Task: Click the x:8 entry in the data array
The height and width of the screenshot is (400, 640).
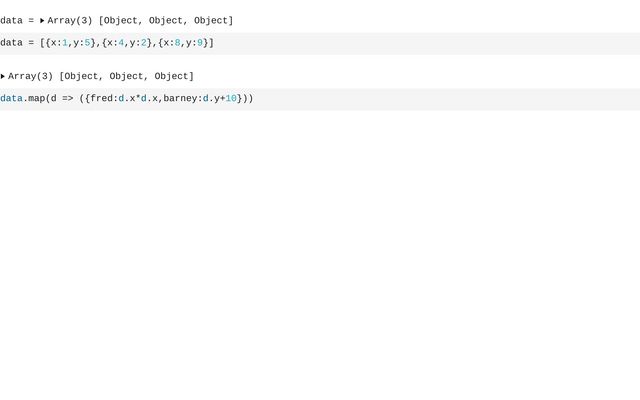Action: coord(171,43)
